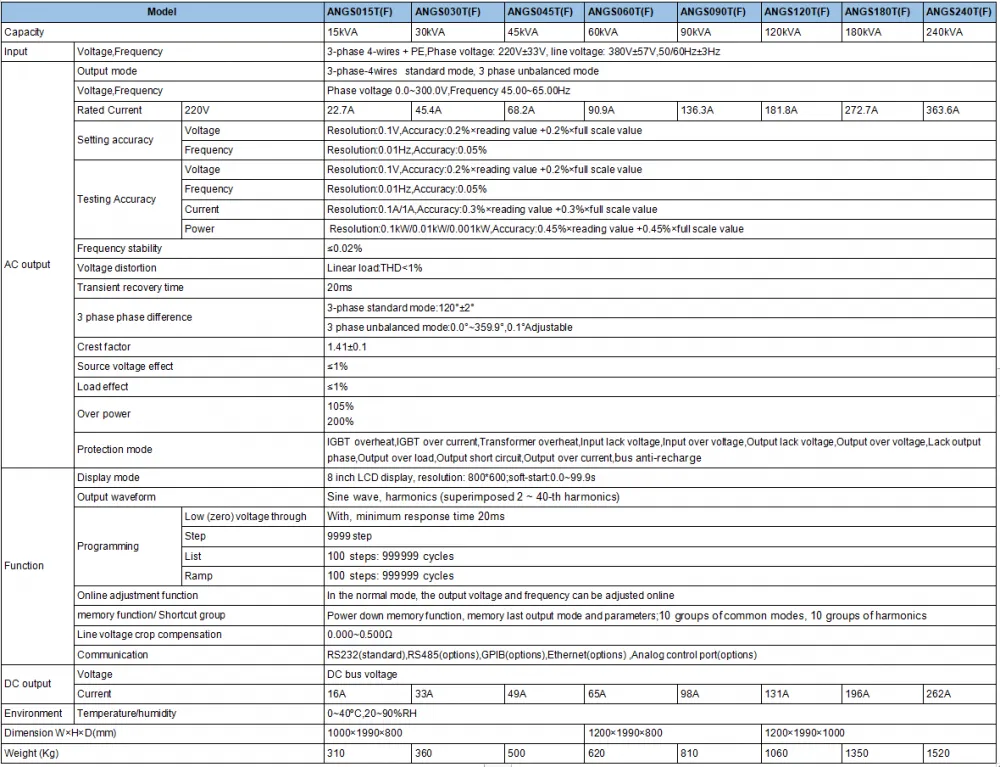The height and width of the screenshot is (767, 1000).
Task: Click the Protection mode description text
Action: coord(654,449)
